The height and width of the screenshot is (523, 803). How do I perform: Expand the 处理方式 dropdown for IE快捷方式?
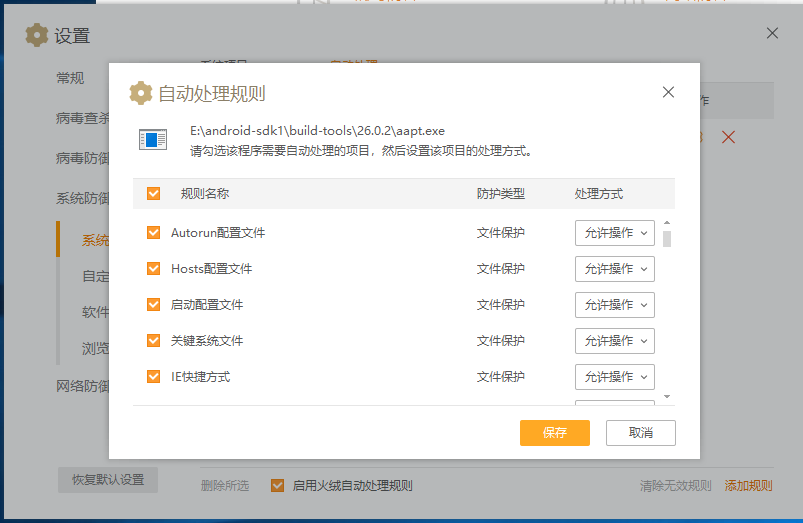point(614,377)
